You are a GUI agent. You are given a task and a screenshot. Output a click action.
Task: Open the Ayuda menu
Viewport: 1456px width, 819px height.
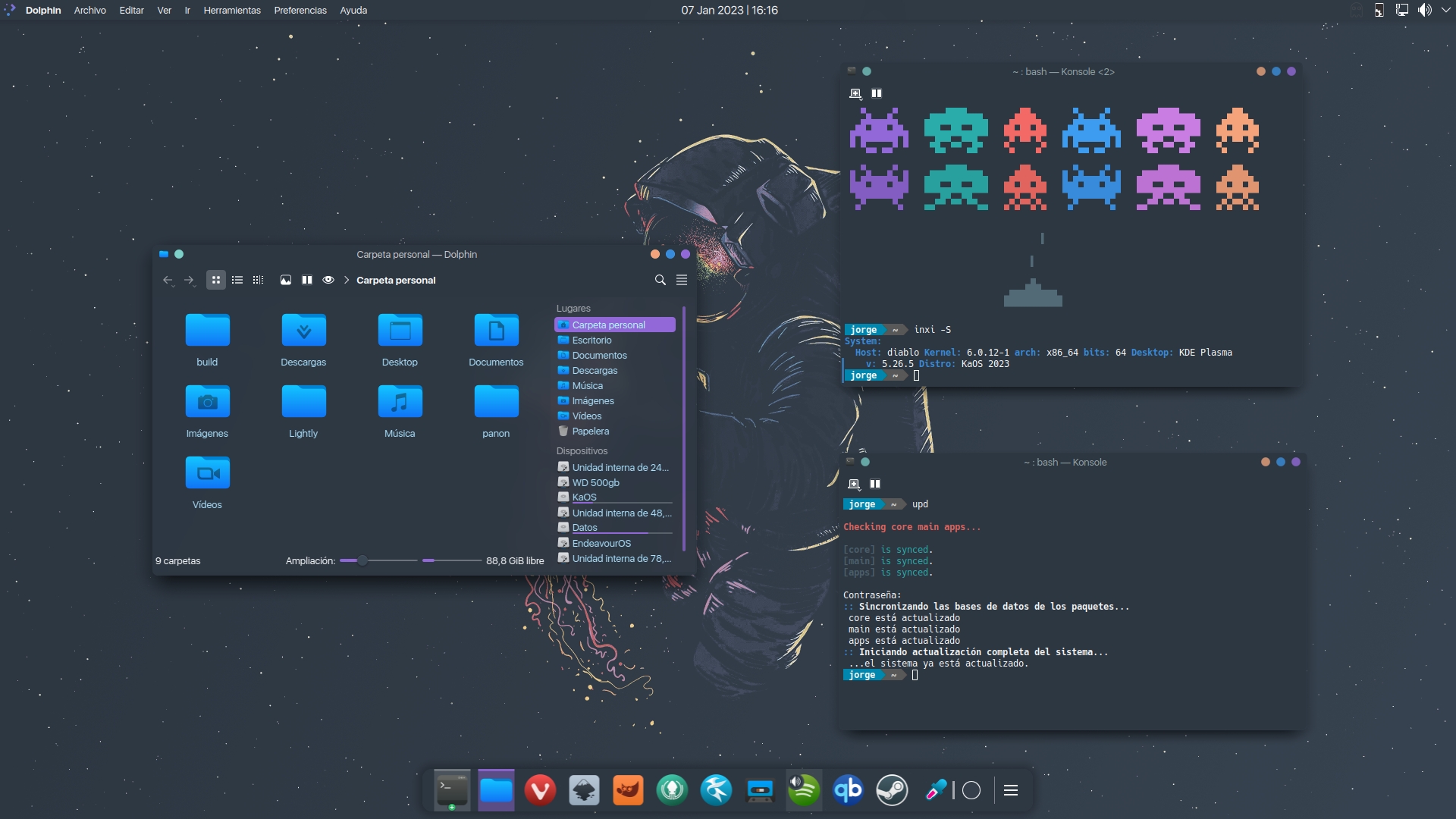click(353, 10)
